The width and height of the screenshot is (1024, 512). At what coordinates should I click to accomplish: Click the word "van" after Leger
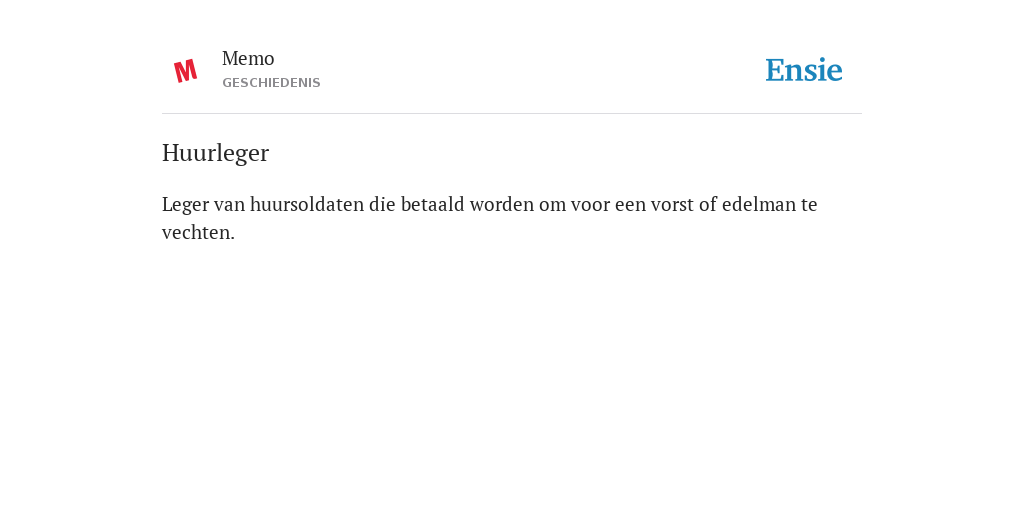pos(229,204)
